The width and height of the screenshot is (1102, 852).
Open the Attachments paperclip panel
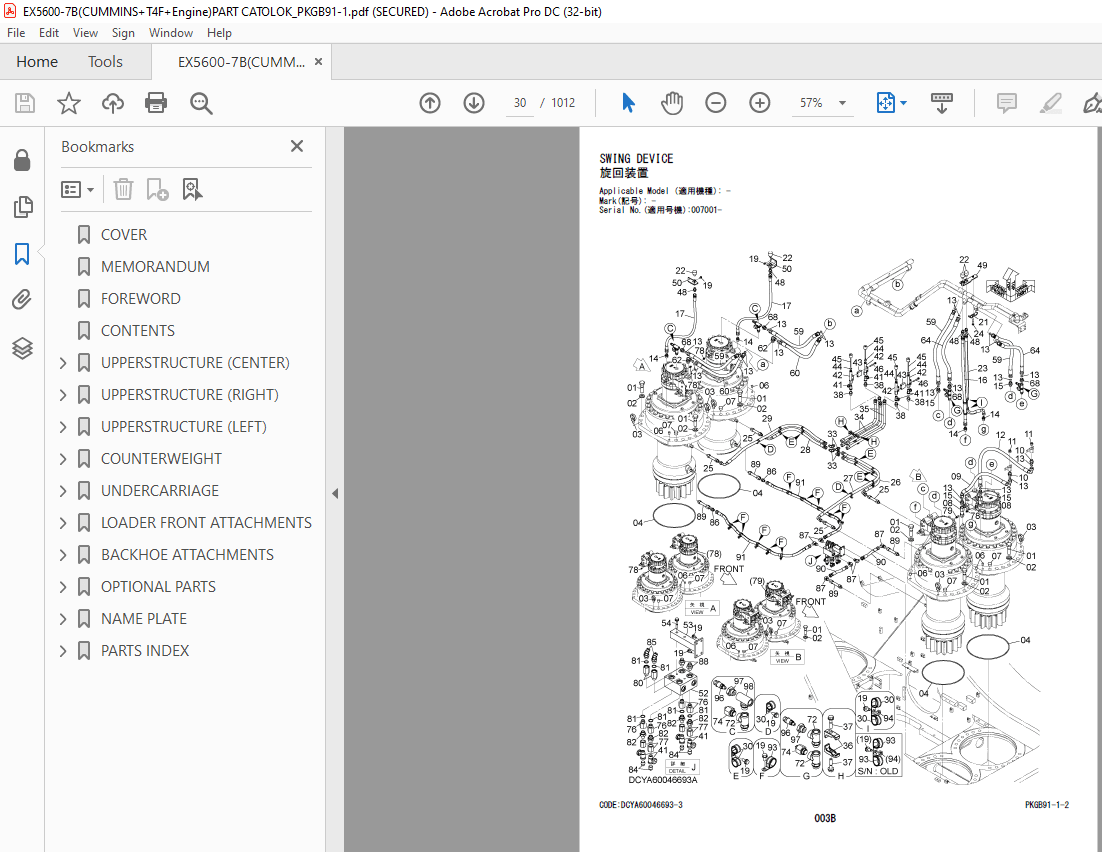coord(22,300)
